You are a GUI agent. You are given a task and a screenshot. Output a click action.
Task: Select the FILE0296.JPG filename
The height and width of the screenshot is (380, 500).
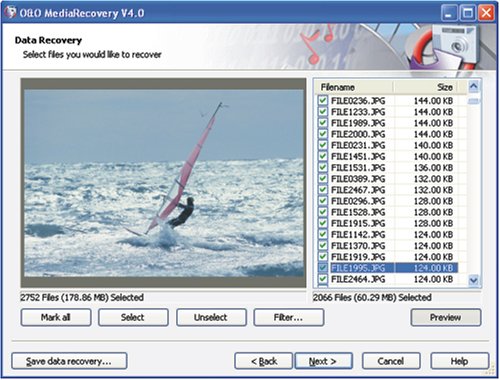point(358,201)
